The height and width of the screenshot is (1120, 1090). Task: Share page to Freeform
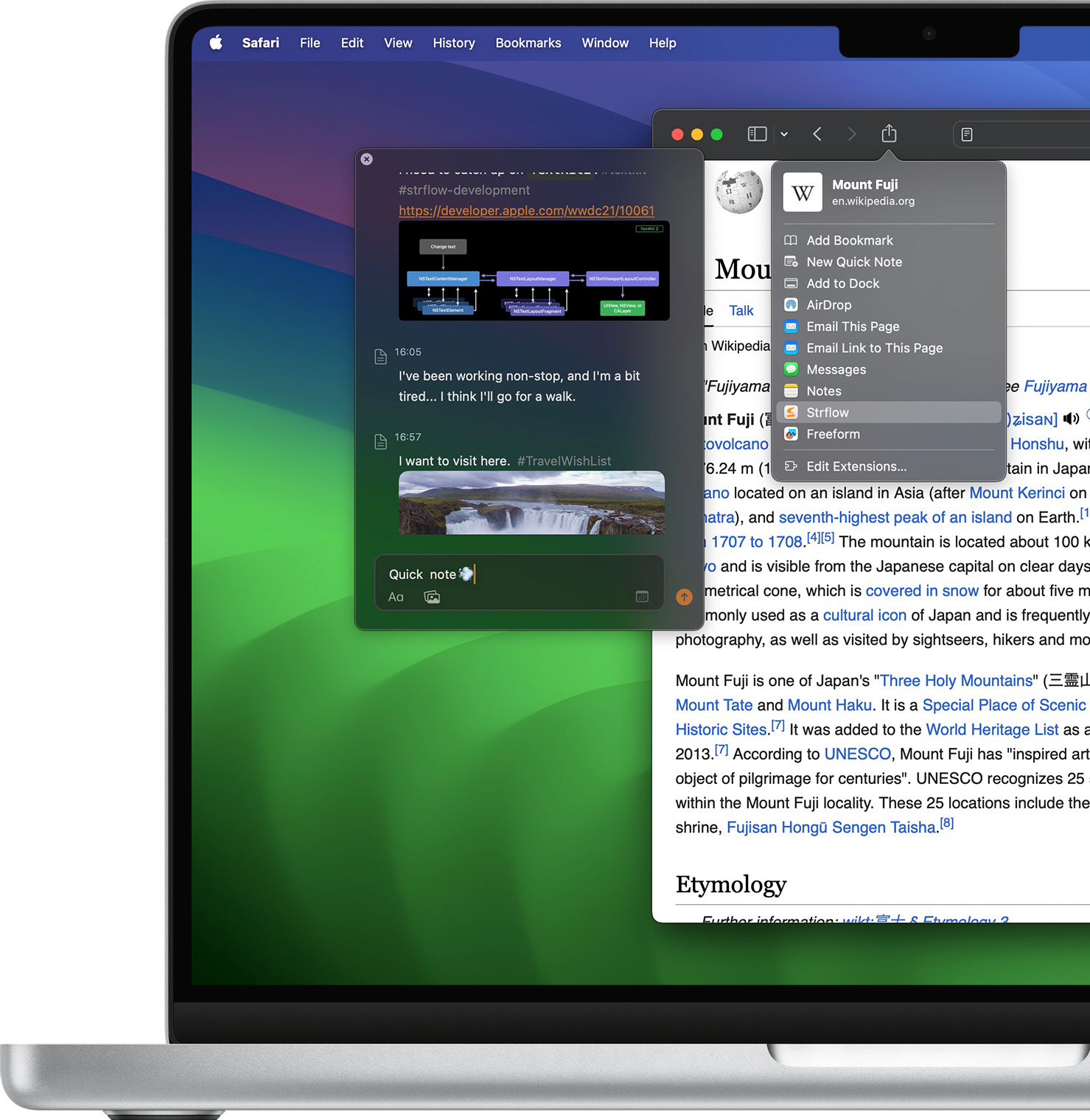coord(889,434)
